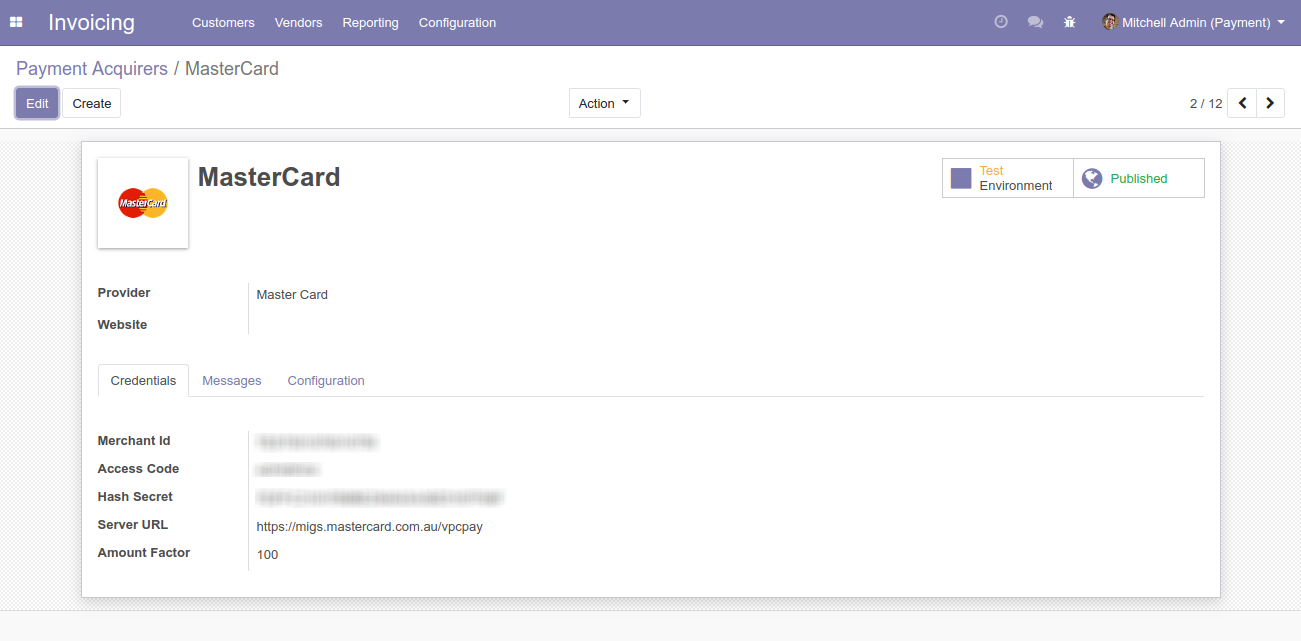Click the Test Environment purple square icon
Screen dimensions: 1301x641
(961, 178)
